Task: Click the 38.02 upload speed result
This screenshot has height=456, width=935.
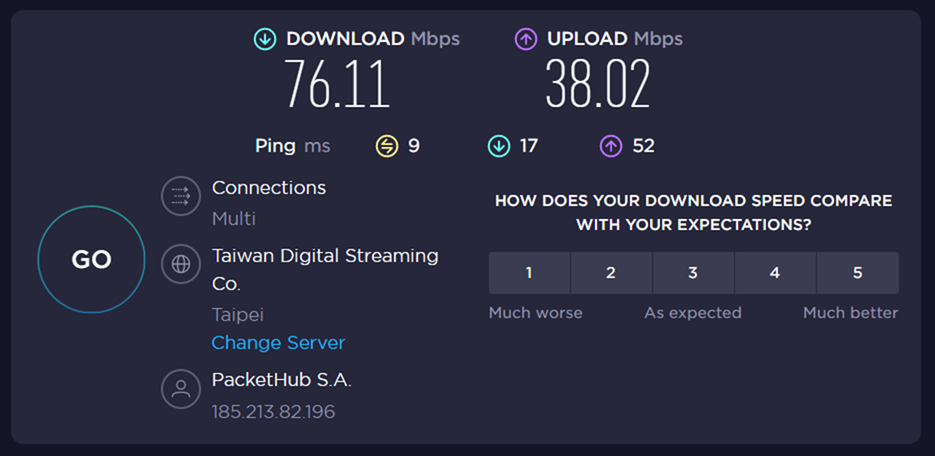Action: click(598, 84)
